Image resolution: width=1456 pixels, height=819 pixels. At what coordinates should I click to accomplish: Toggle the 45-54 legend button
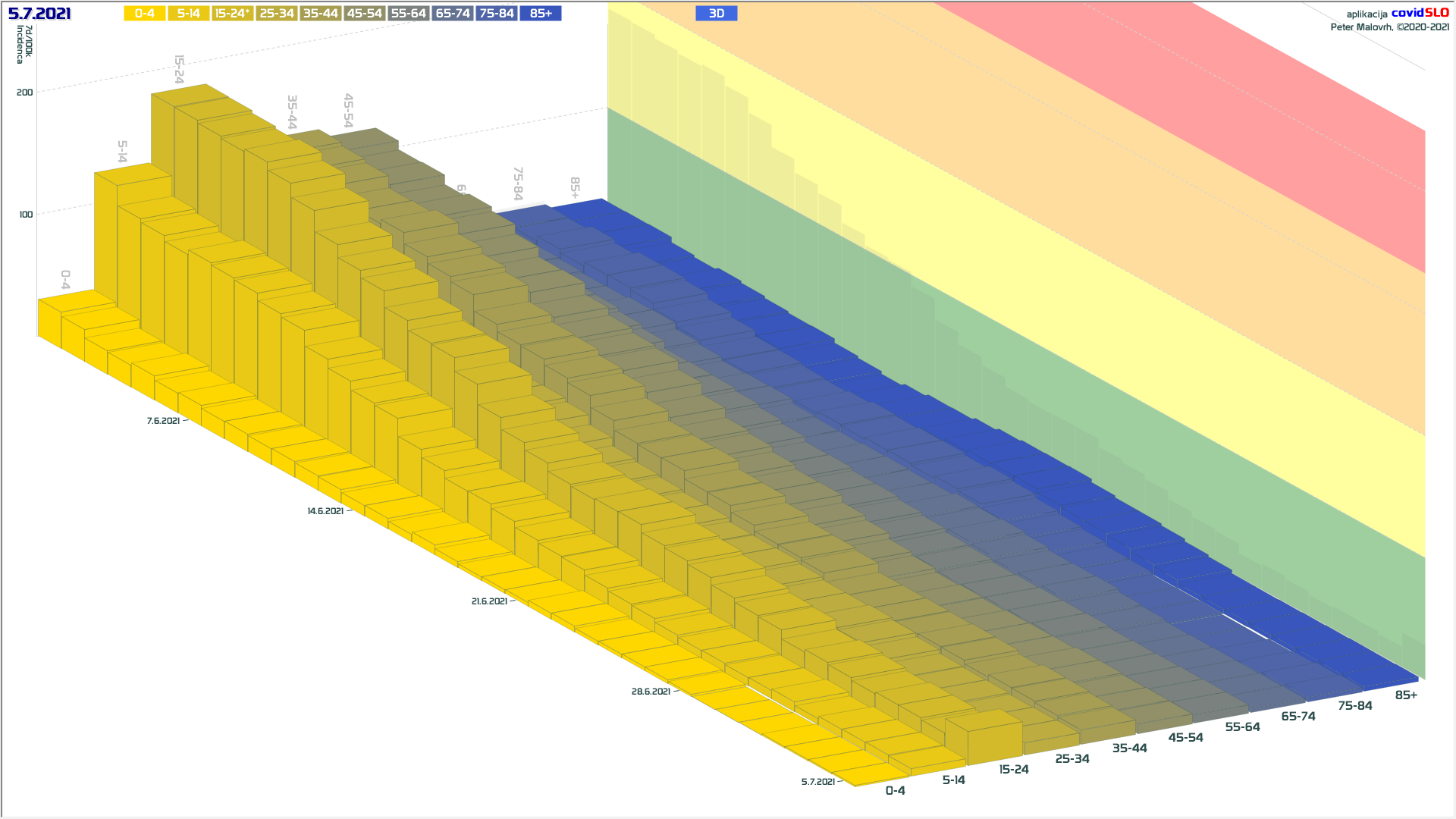click(x=364, y=14)
